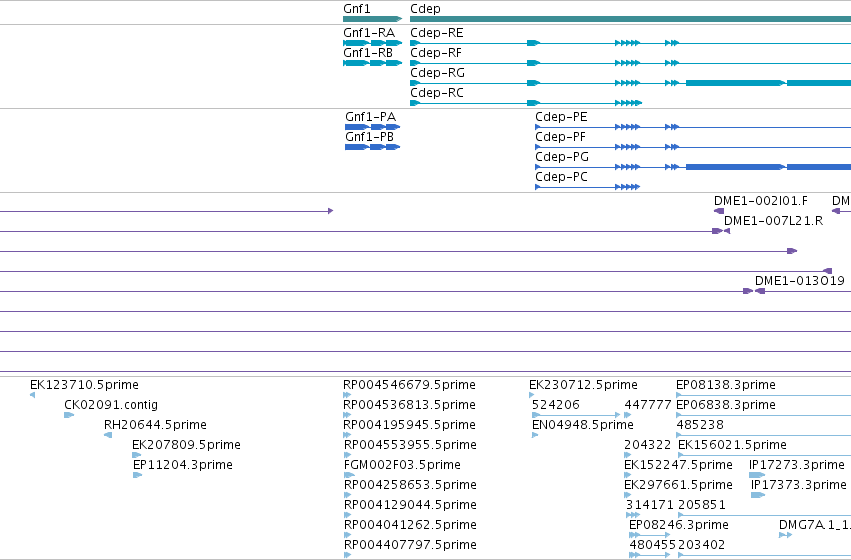Select the Cdep-PC protein label
This screenshot has width=851, height=560.
(561, 177)
